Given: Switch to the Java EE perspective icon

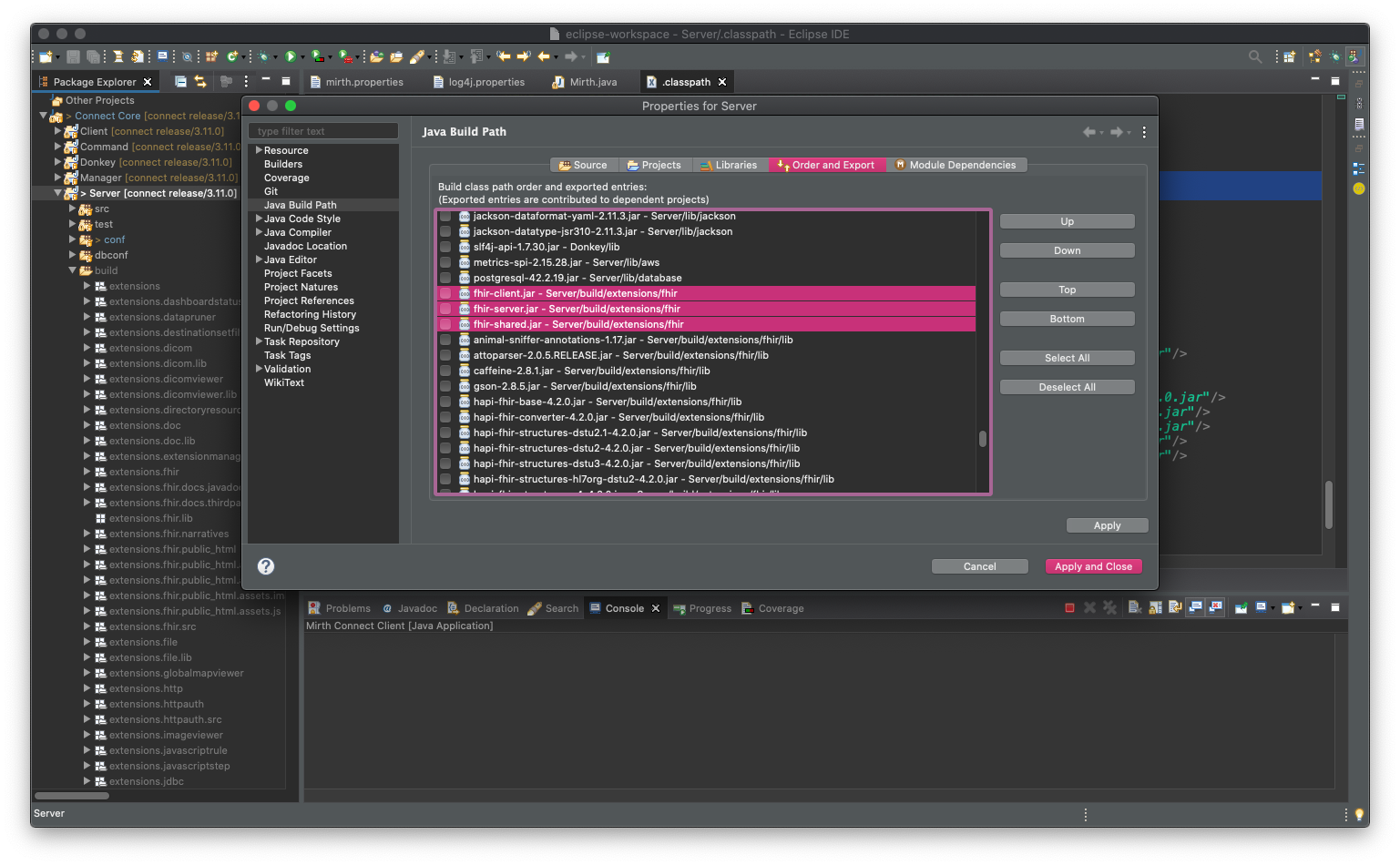Looking at the screenshot, I should click(1314, 56).
